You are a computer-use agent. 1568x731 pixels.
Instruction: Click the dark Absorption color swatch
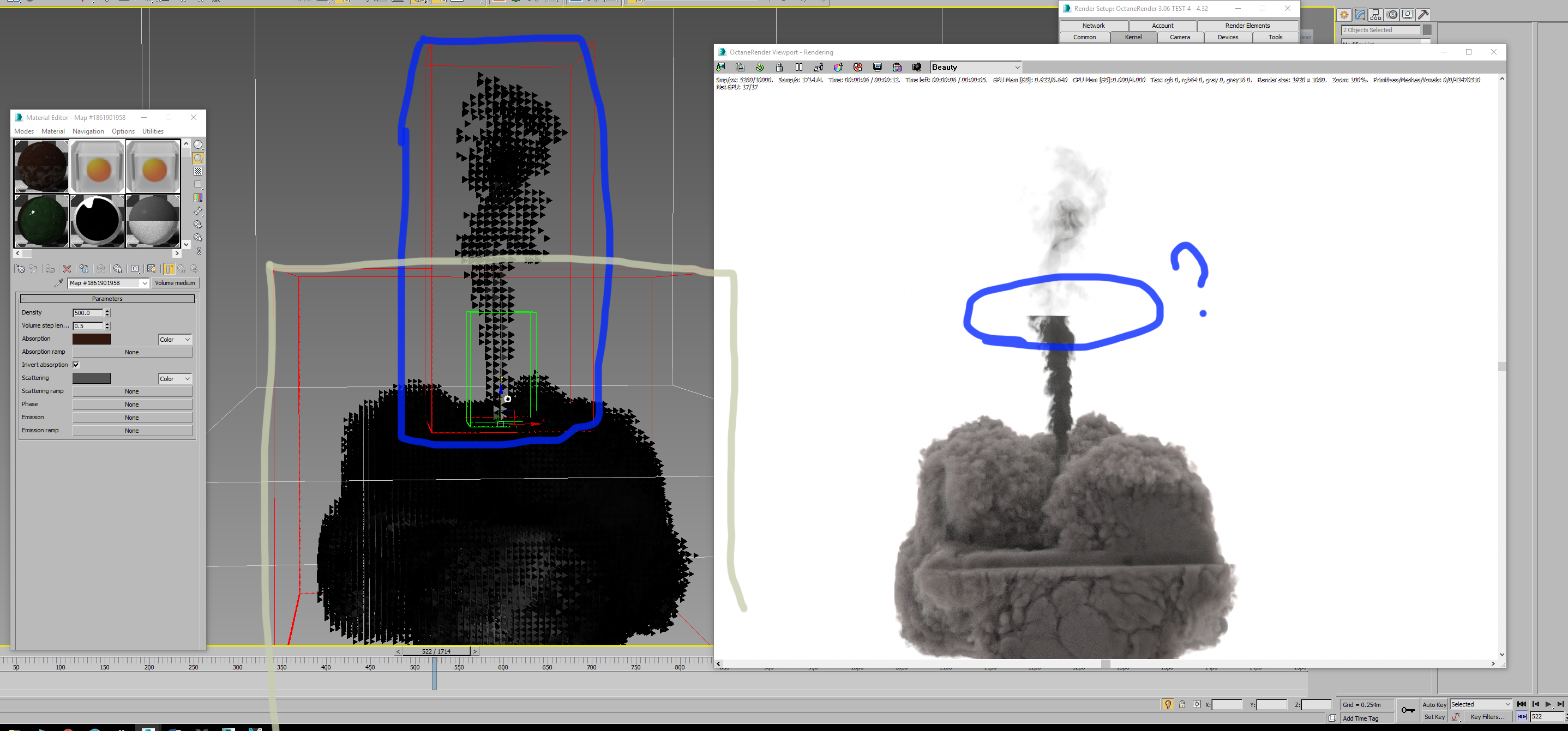click(91, 340)
